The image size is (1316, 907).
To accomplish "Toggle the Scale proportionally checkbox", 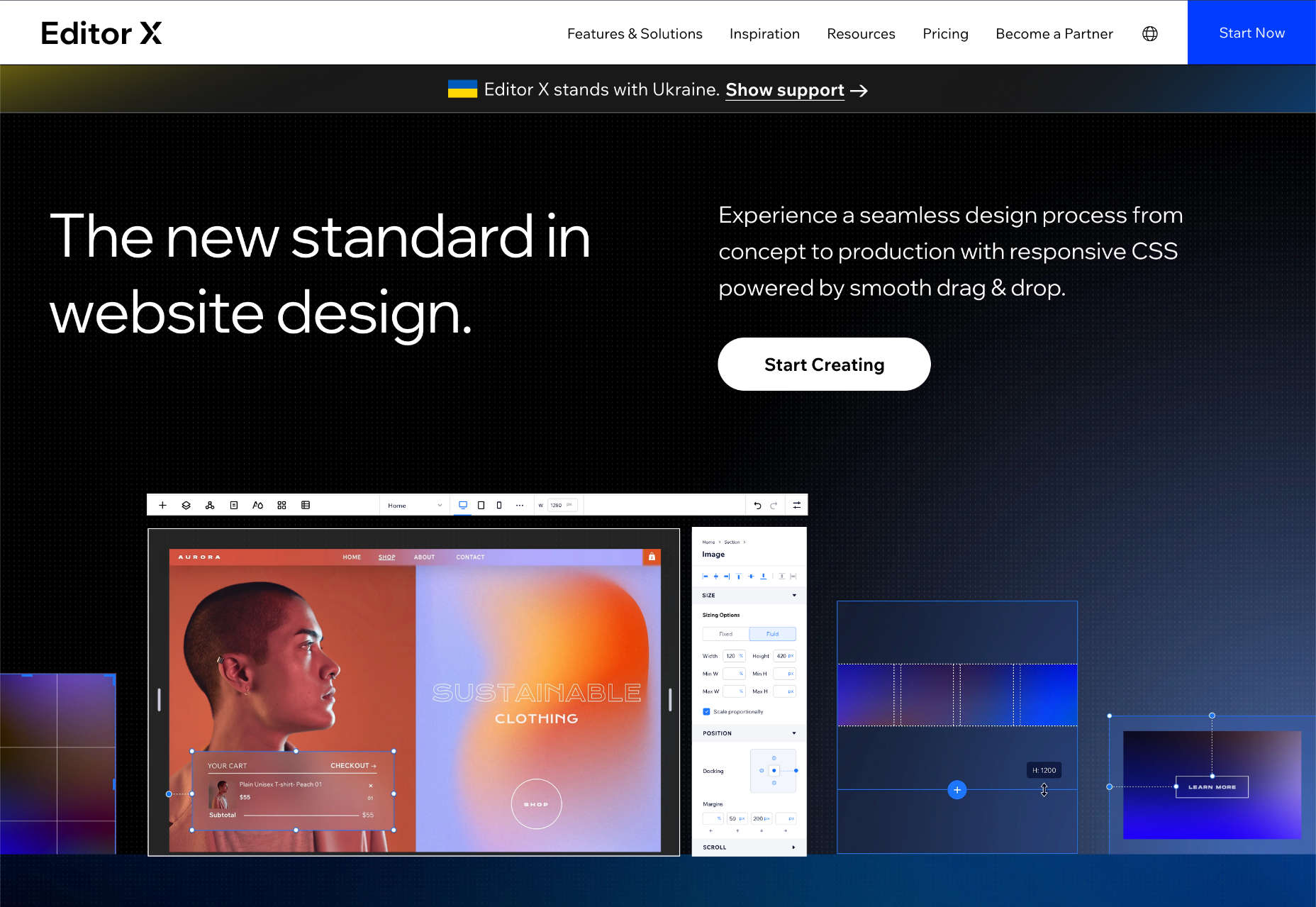I will [x=706, y=711].
